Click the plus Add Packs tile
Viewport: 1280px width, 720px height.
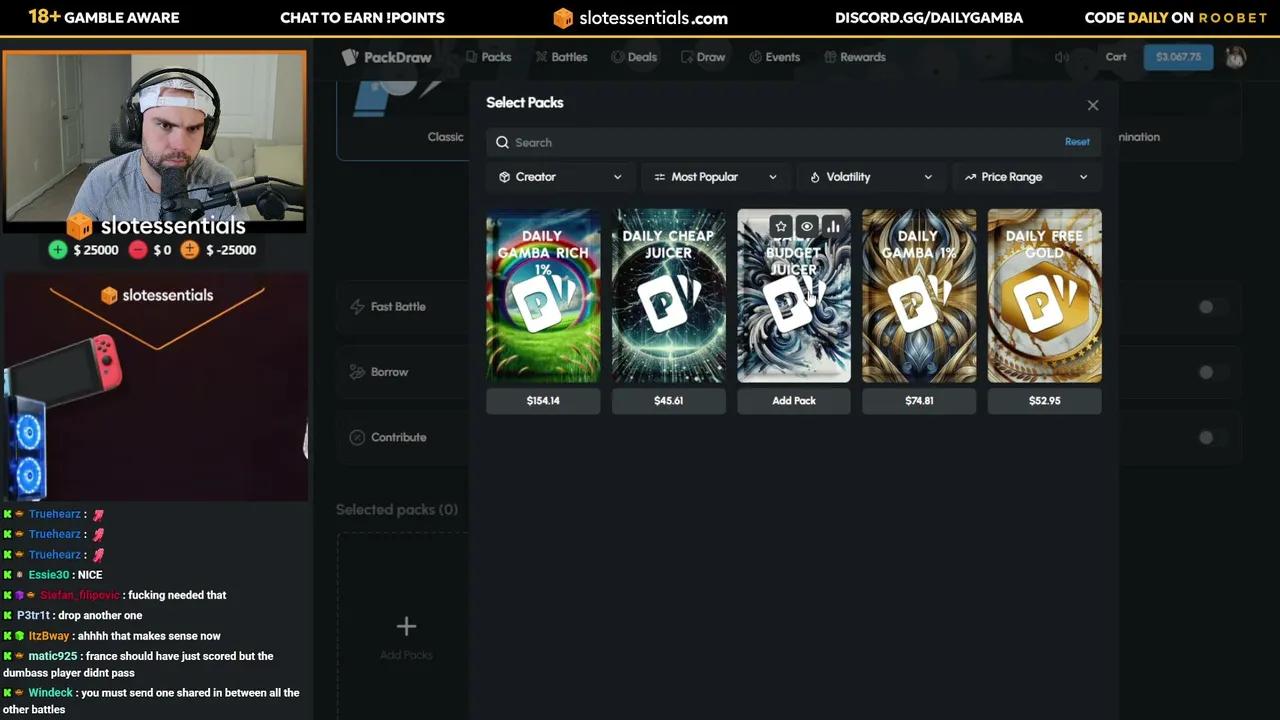[x=406, y=636]
